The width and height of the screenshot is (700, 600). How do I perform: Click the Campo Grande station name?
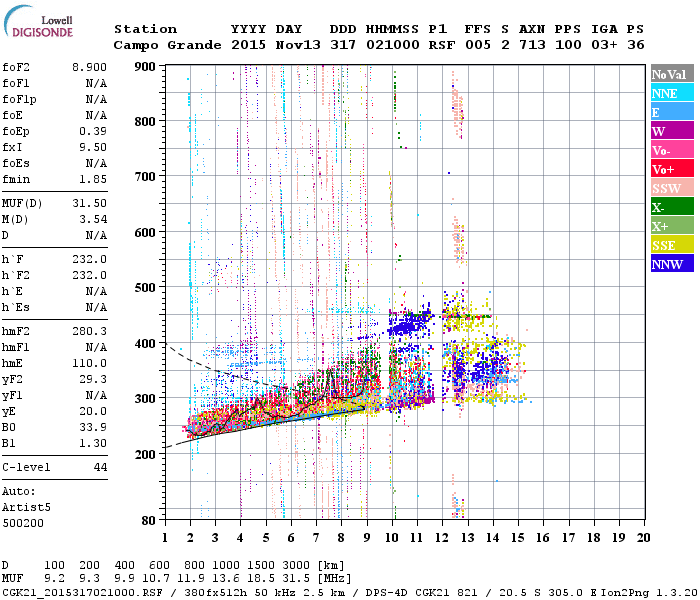[x=167, y=45]
